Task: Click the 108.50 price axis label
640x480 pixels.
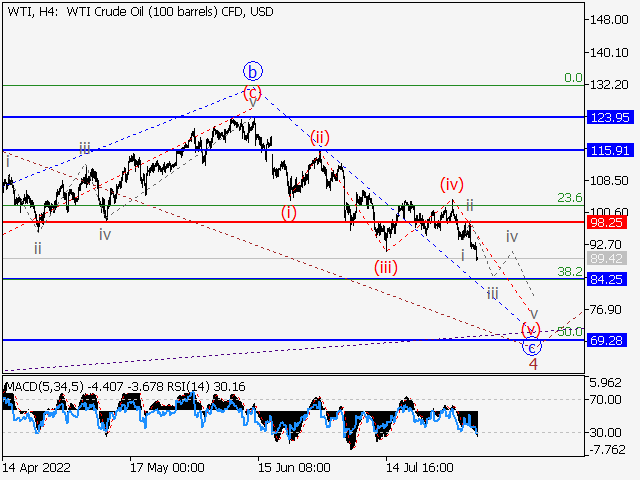Action: point(609,180)
